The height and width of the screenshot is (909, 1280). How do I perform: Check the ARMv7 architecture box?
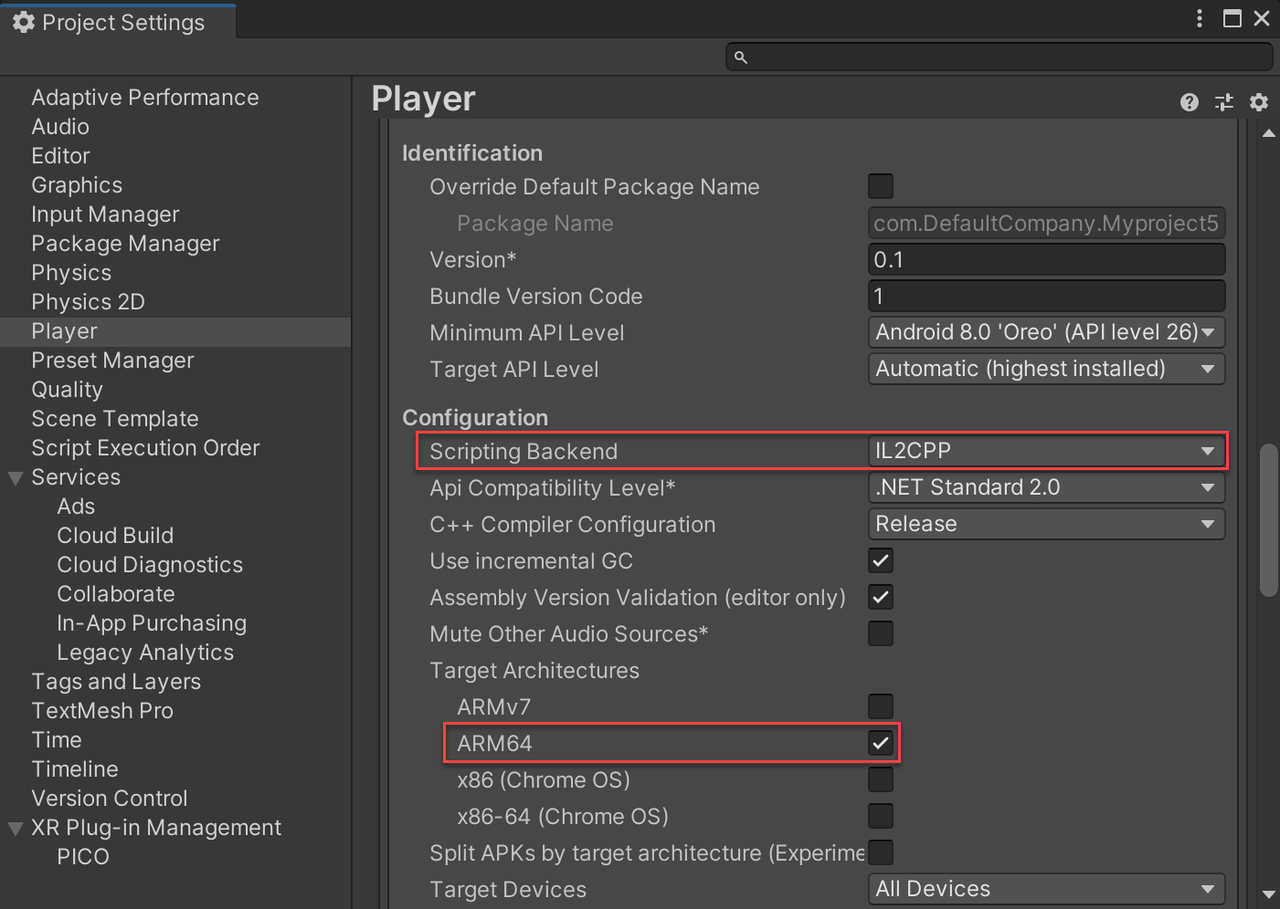click(x=881, y=707)
